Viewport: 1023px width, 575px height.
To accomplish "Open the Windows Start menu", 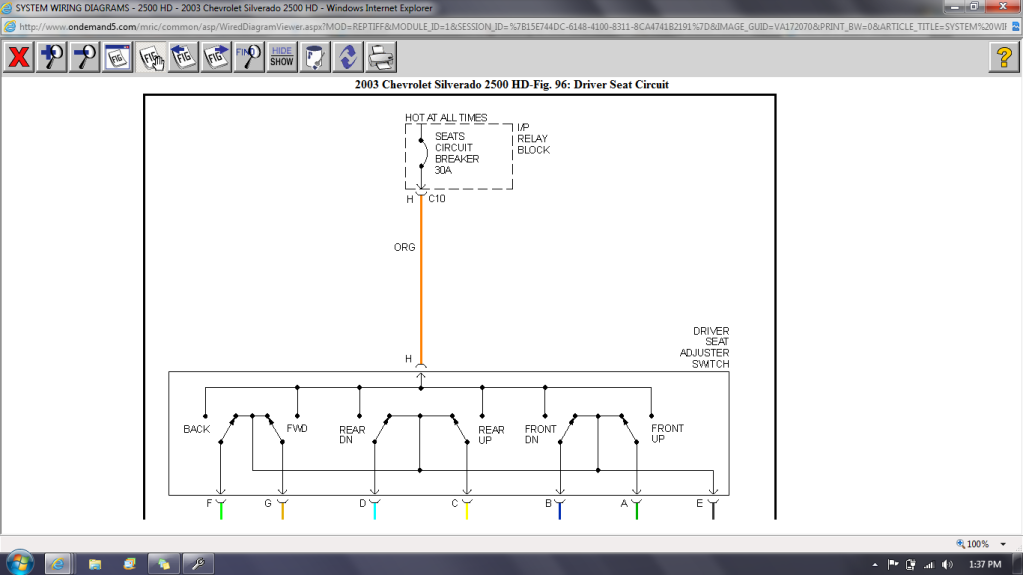I will coord(20,563).
